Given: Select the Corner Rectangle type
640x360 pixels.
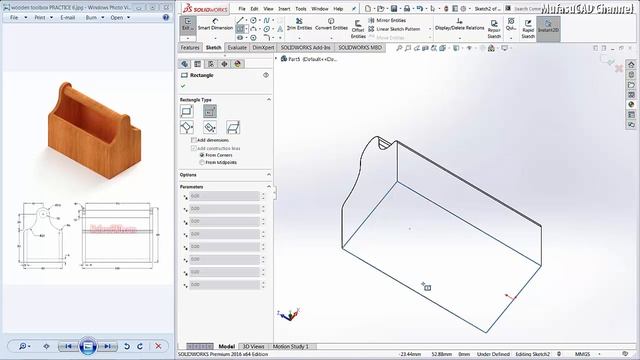Looking at the screenshot, I should point(187,111).
